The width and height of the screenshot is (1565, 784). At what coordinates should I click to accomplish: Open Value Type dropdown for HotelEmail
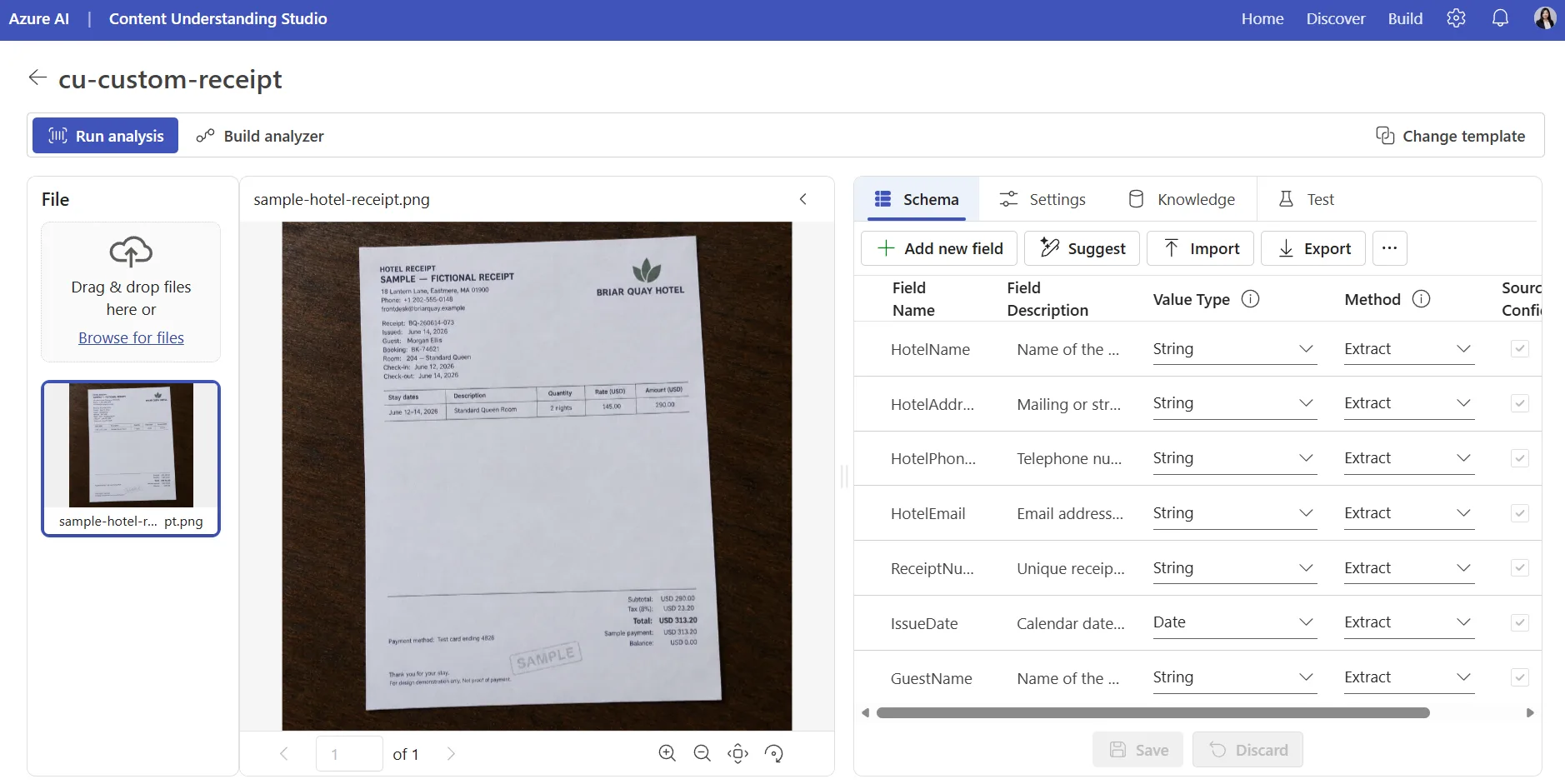click(1234, 513)
